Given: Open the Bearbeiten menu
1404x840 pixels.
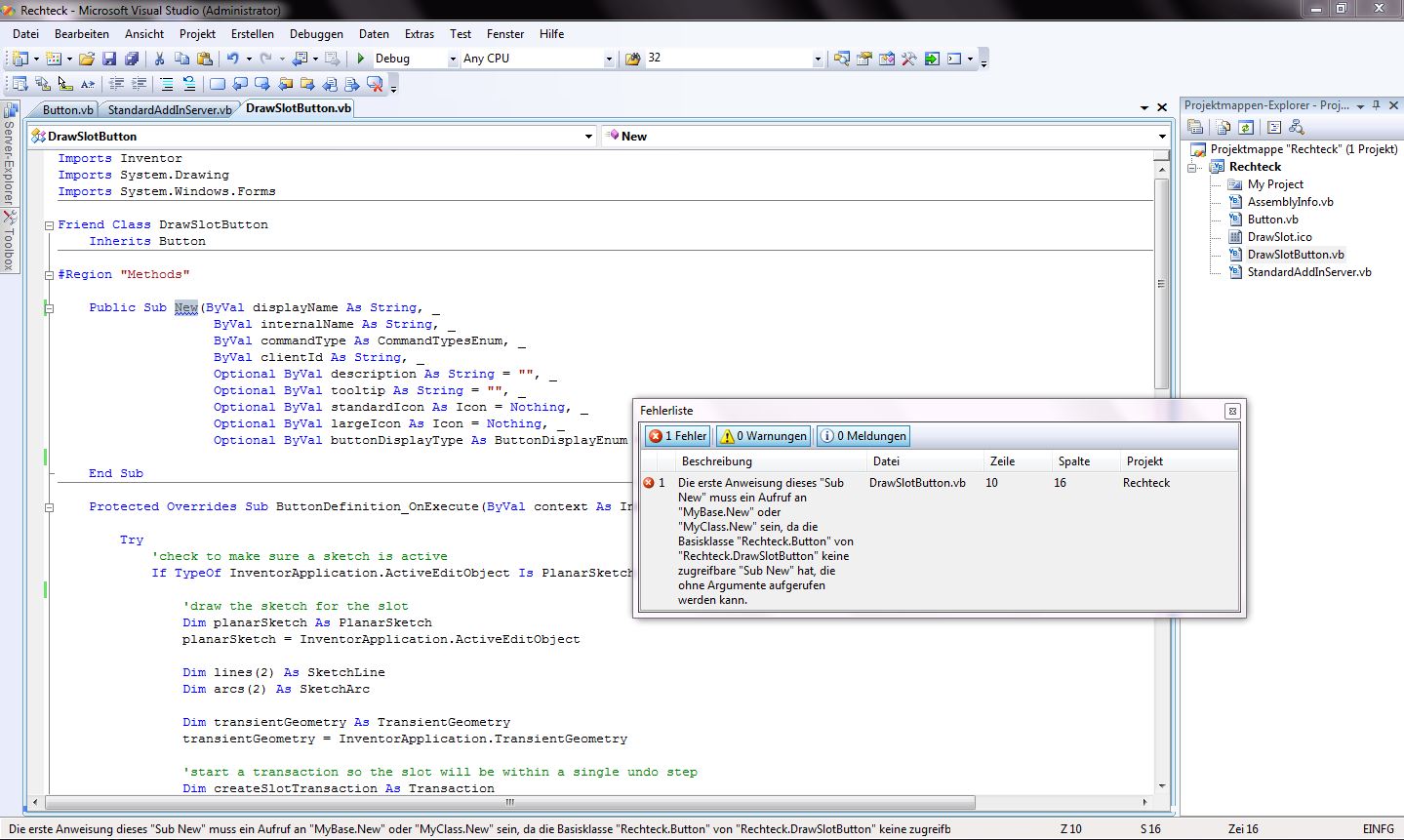Looking at the screenshot, I should pos(82,33).
